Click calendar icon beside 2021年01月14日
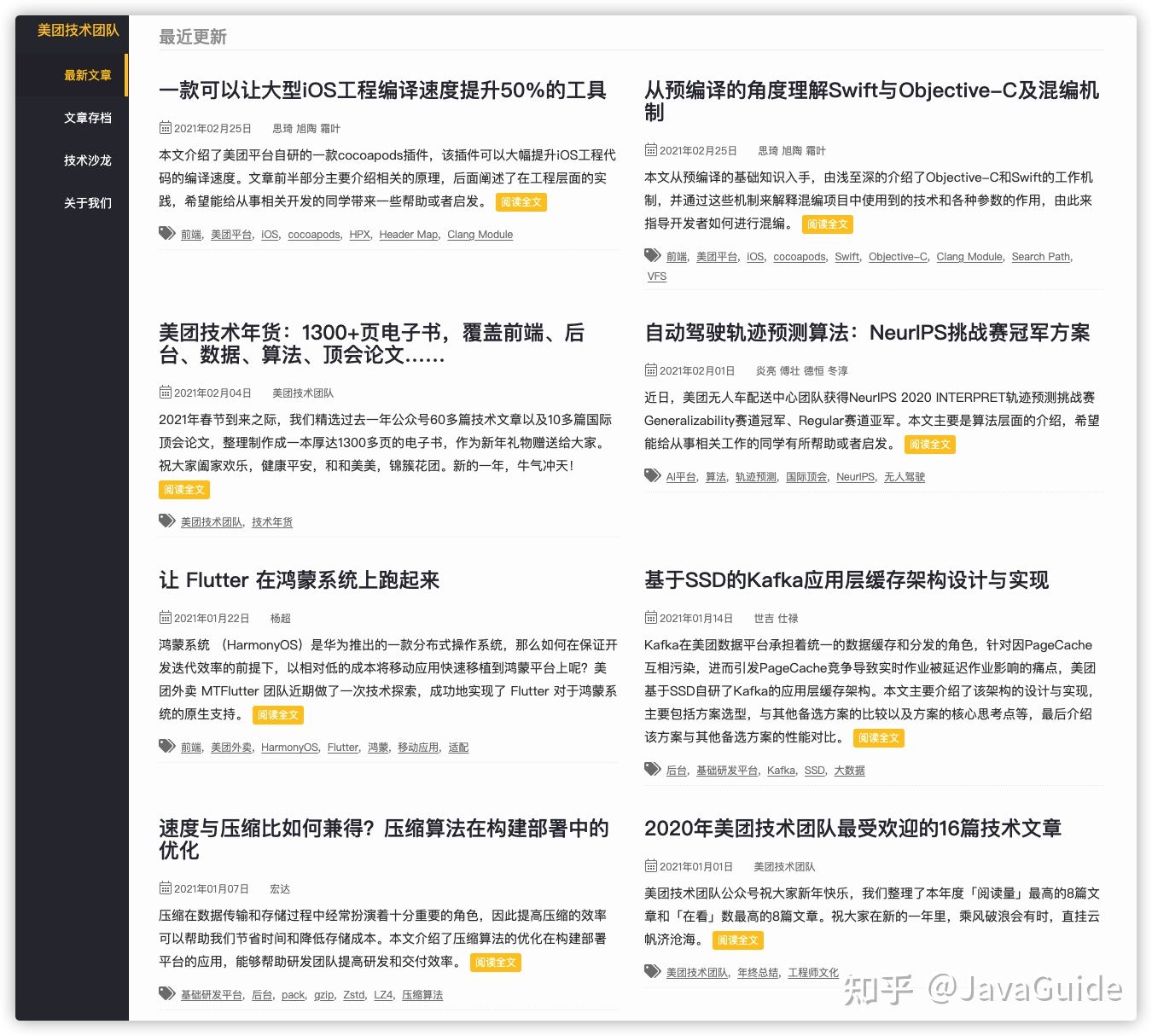 pyautogui.click(x=651, y=618)
